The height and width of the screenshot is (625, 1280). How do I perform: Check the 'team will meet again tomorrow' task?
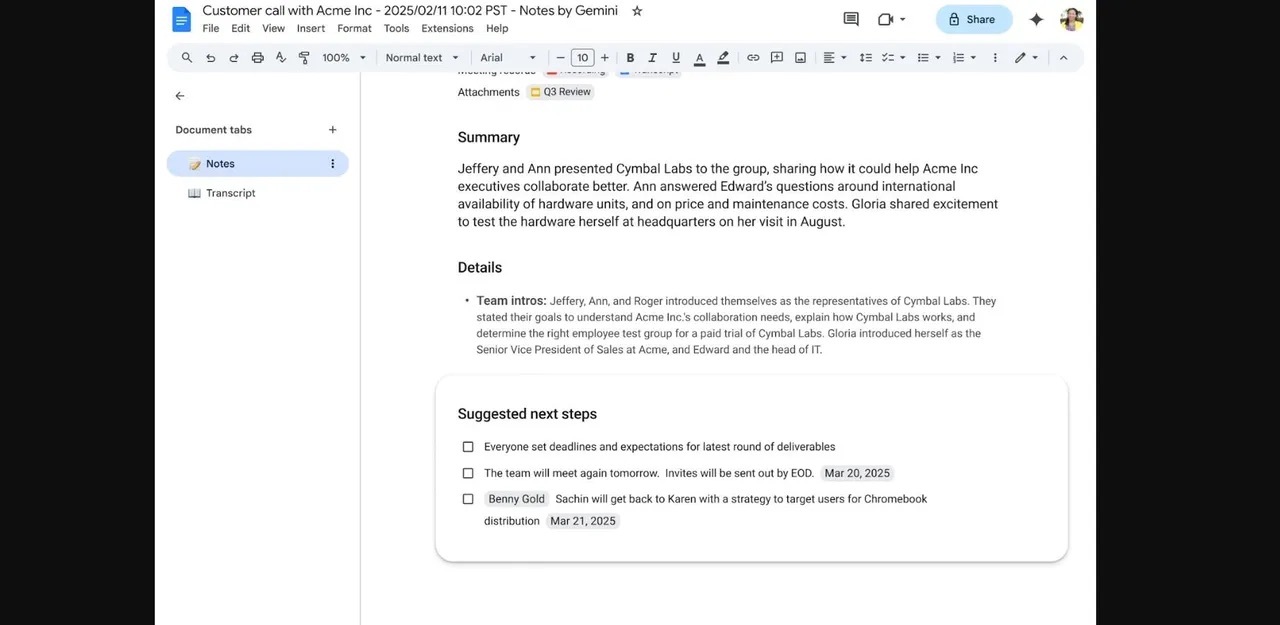click(x=468, y=473)
